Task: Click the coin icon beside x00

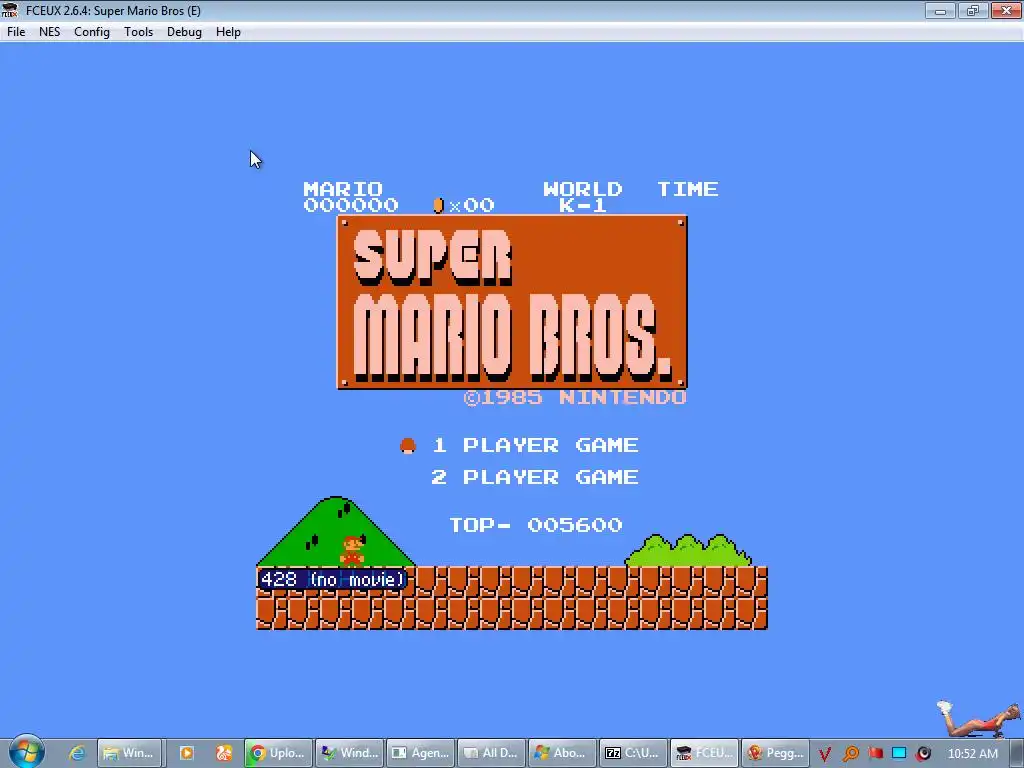Action: [438, 205]
